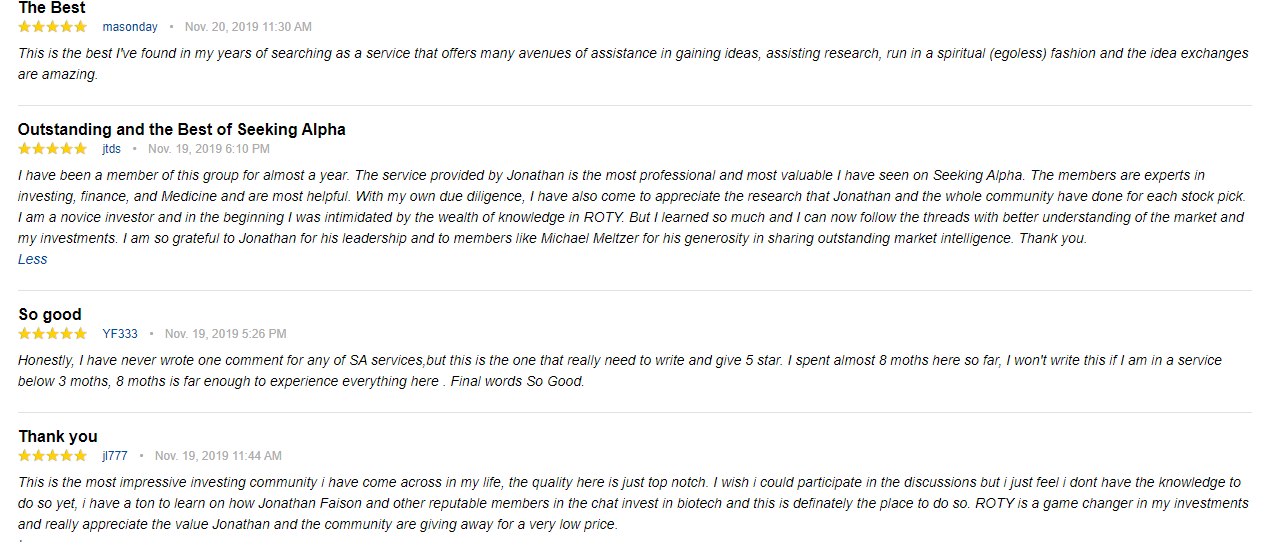Click the star rating beside username jl777
1284x542 pixels.
click(53, 456)
